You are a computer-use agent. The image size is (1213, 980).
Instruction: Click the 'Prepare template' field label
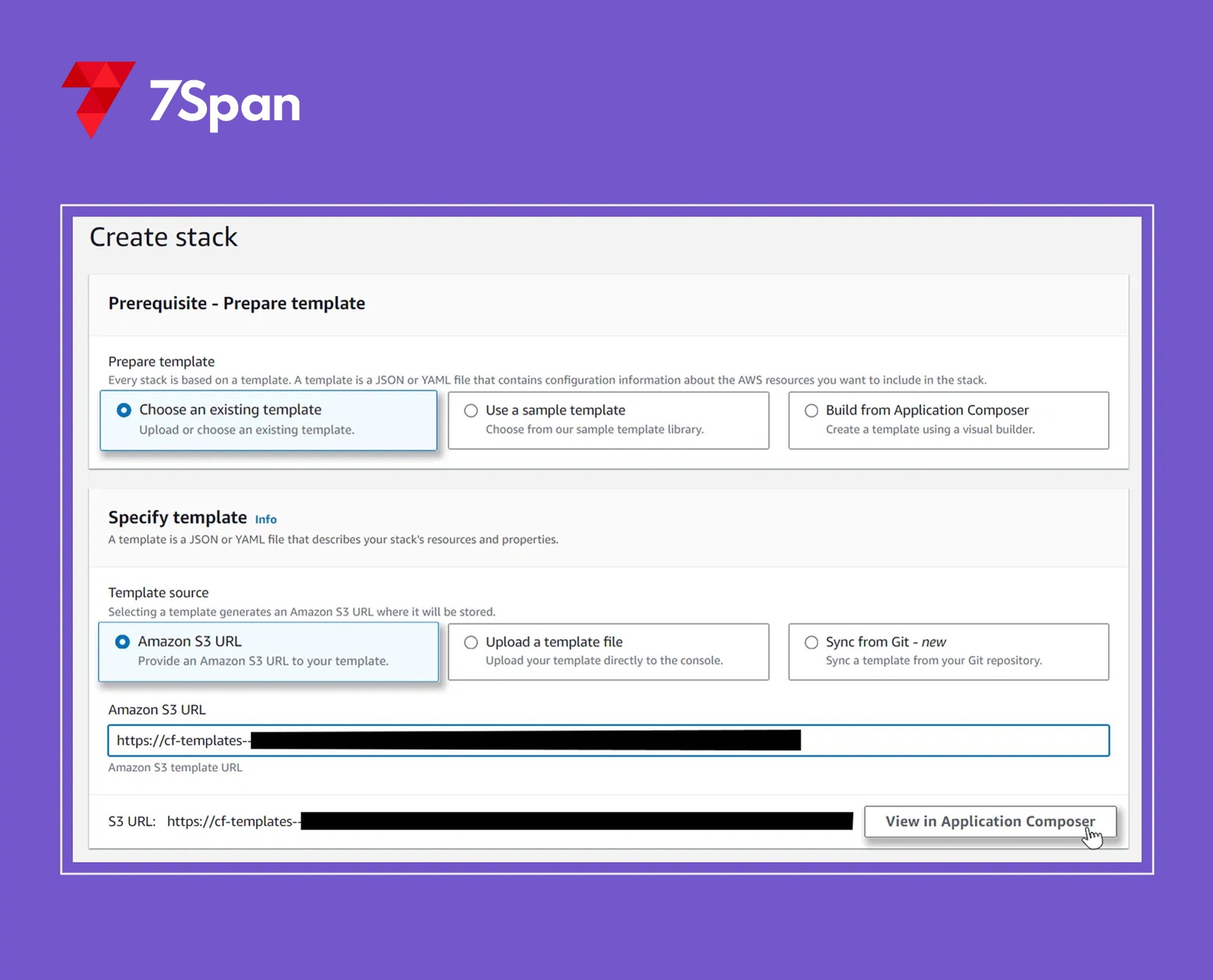(161, 361)
